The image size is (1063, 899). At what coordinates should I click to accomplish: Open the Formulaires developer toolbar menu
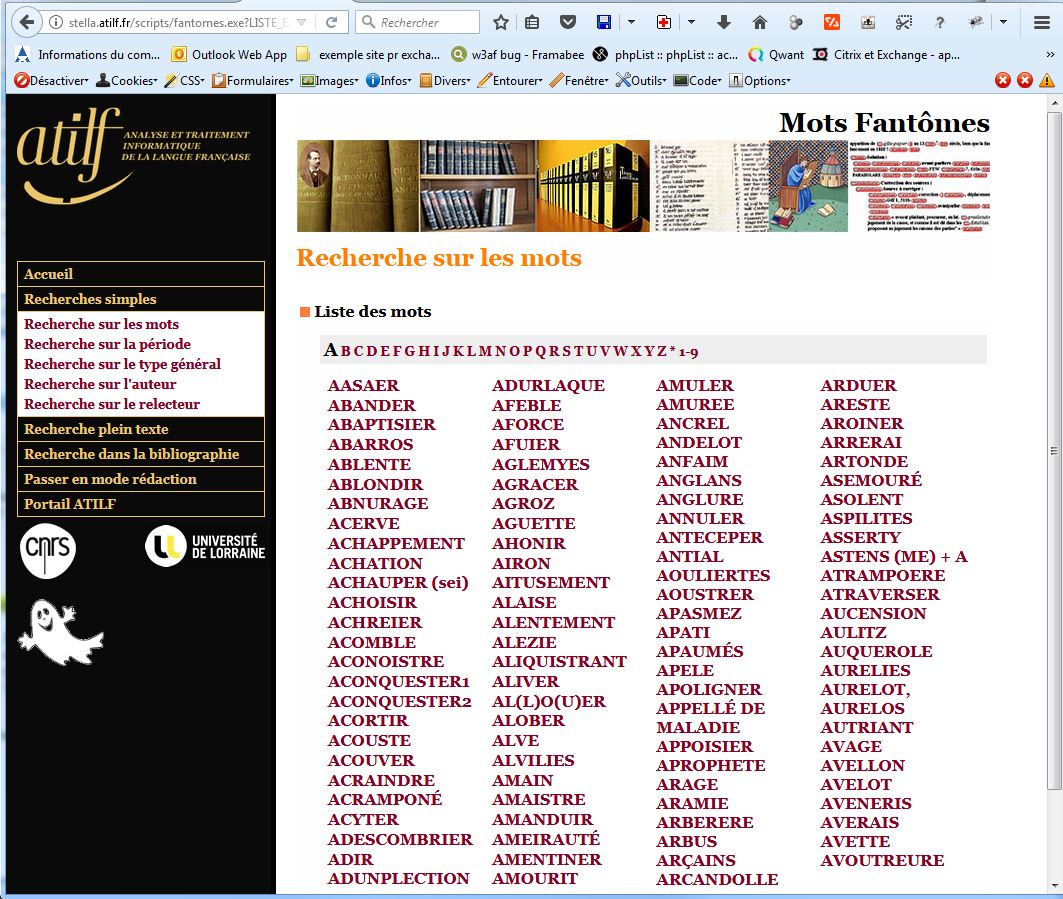pyautogui.click(x=253, y=81)
